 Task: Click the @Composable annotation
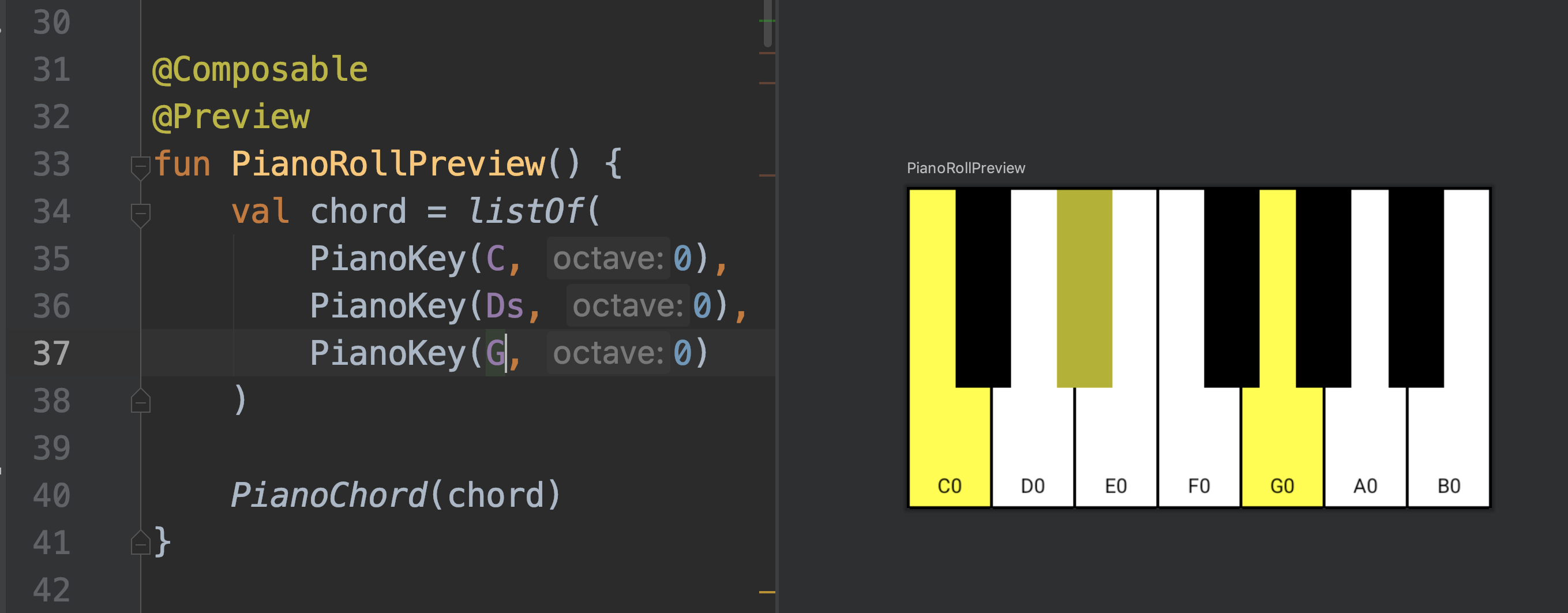(260, 69)
